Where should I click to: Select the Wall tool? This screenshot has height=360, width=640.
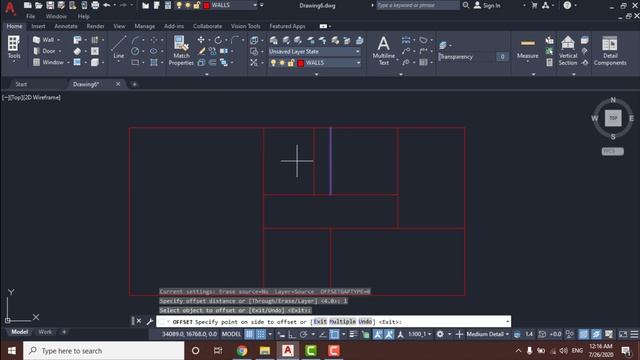pyautogui.click(x=44, y=40)
